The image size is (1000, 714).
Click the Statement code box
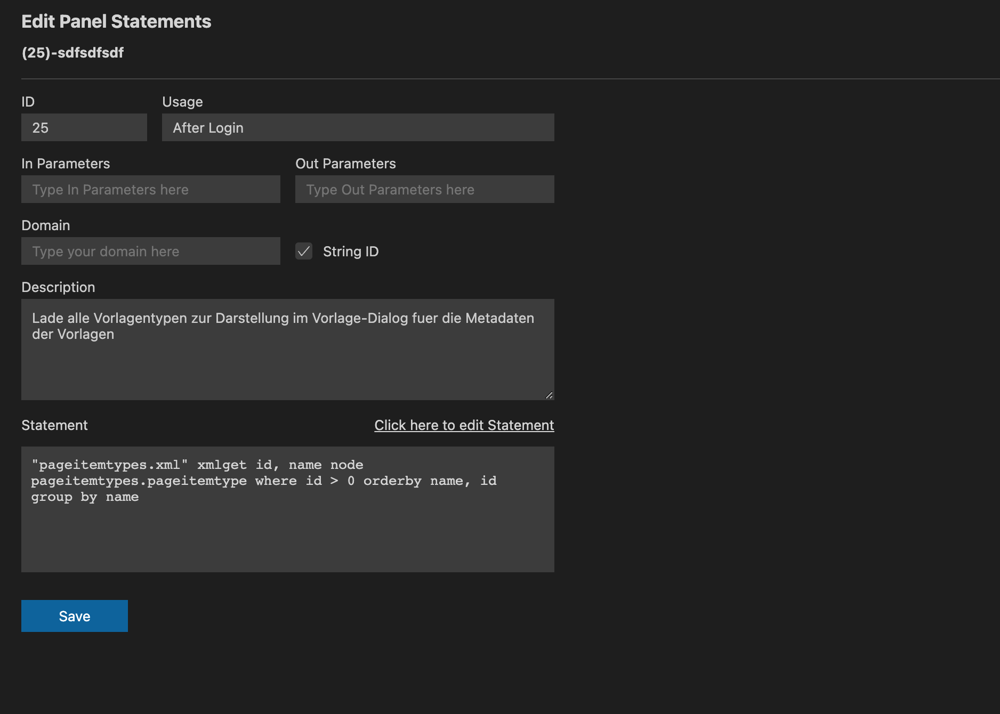[288, 509]
